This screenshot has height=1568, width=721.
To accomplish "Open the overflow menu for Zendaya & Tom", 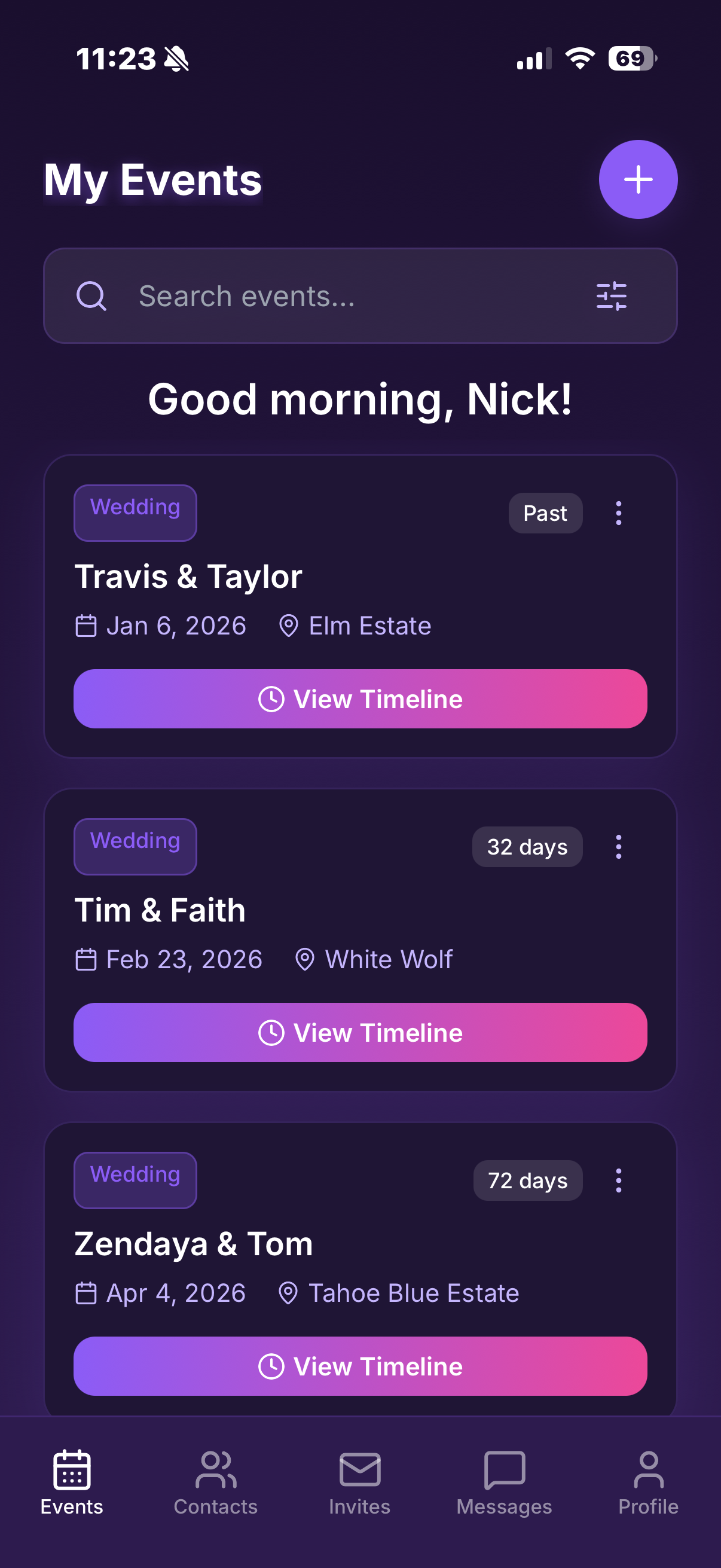I will pyautogui.click(x=618, y=1180).
